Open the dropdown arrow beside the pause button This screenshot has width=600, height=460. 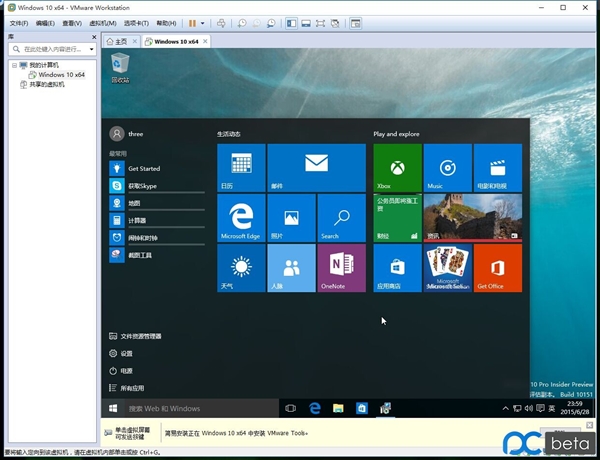tap(203, 23)
